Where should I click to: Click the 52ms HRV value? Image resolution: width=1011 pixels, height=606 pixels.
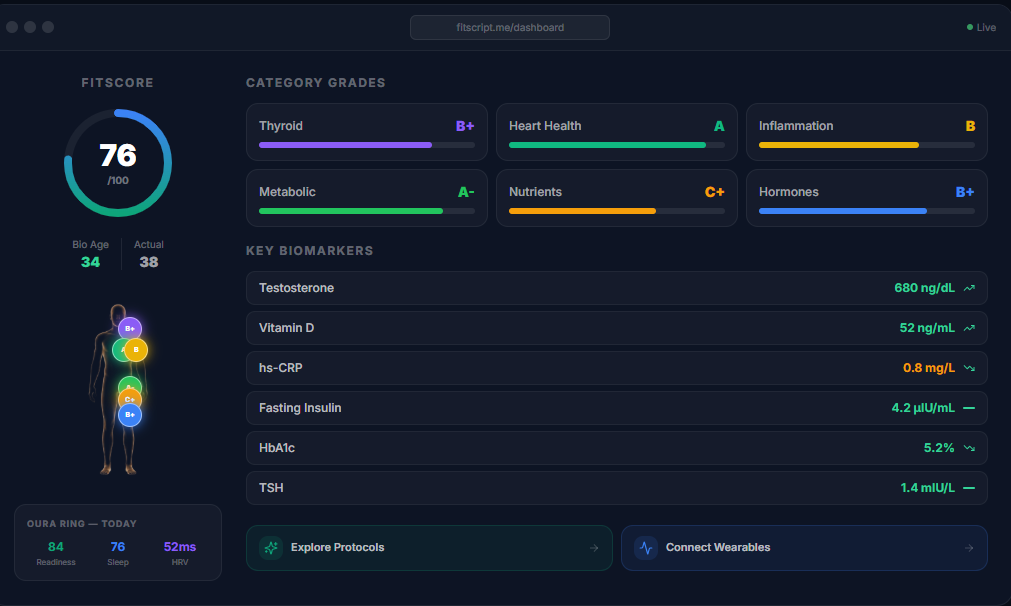180,547
